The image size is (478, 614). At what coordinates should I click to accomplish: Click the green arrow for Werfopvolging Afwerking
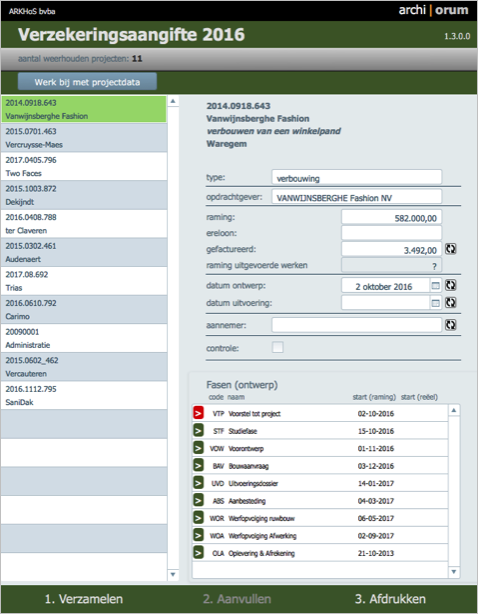(x=198, y=535)
